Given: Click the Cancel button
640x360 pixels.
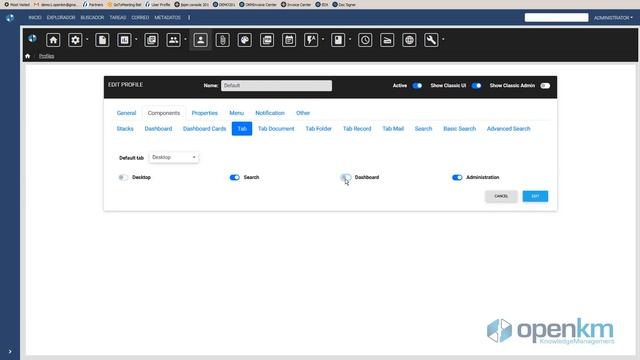Looking at the screenshot, I should pyautogui.click(x=501, y=196).
